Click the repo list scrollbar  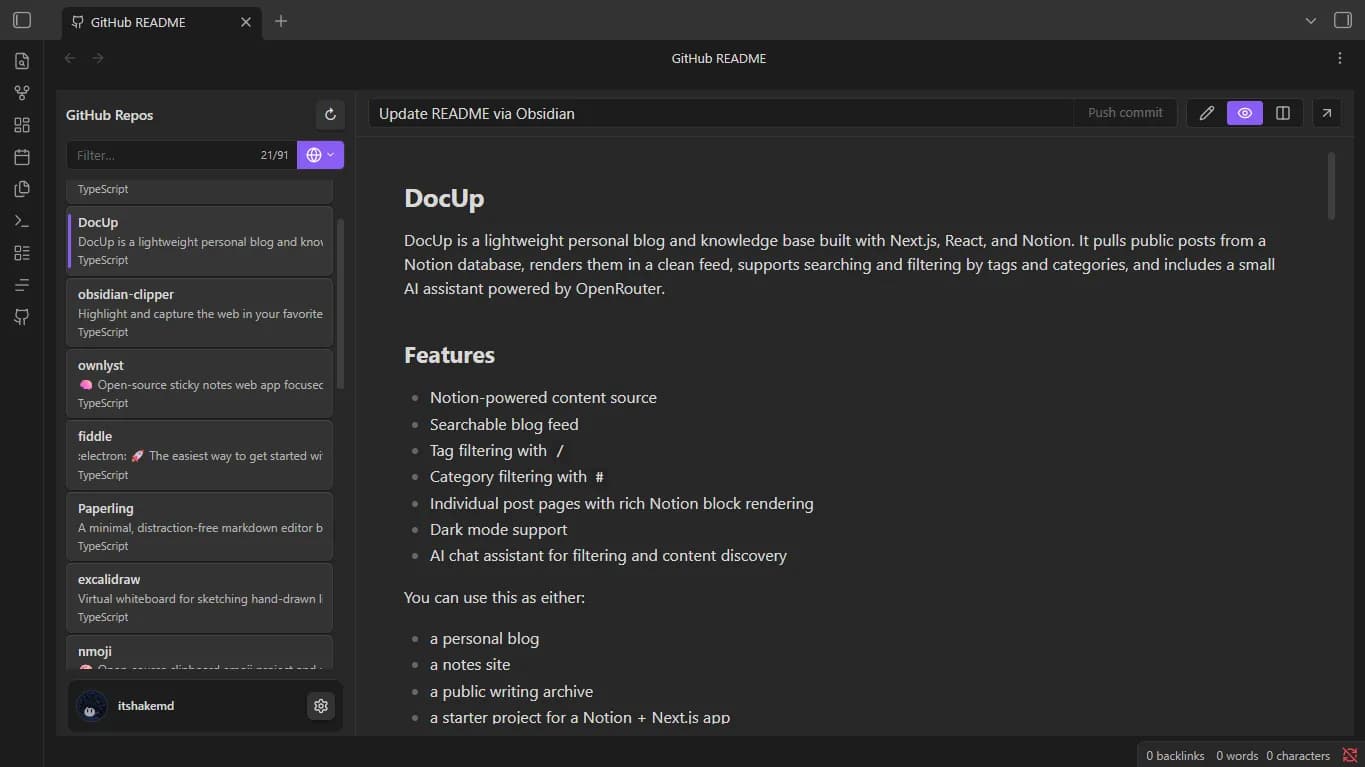point(340,304)
